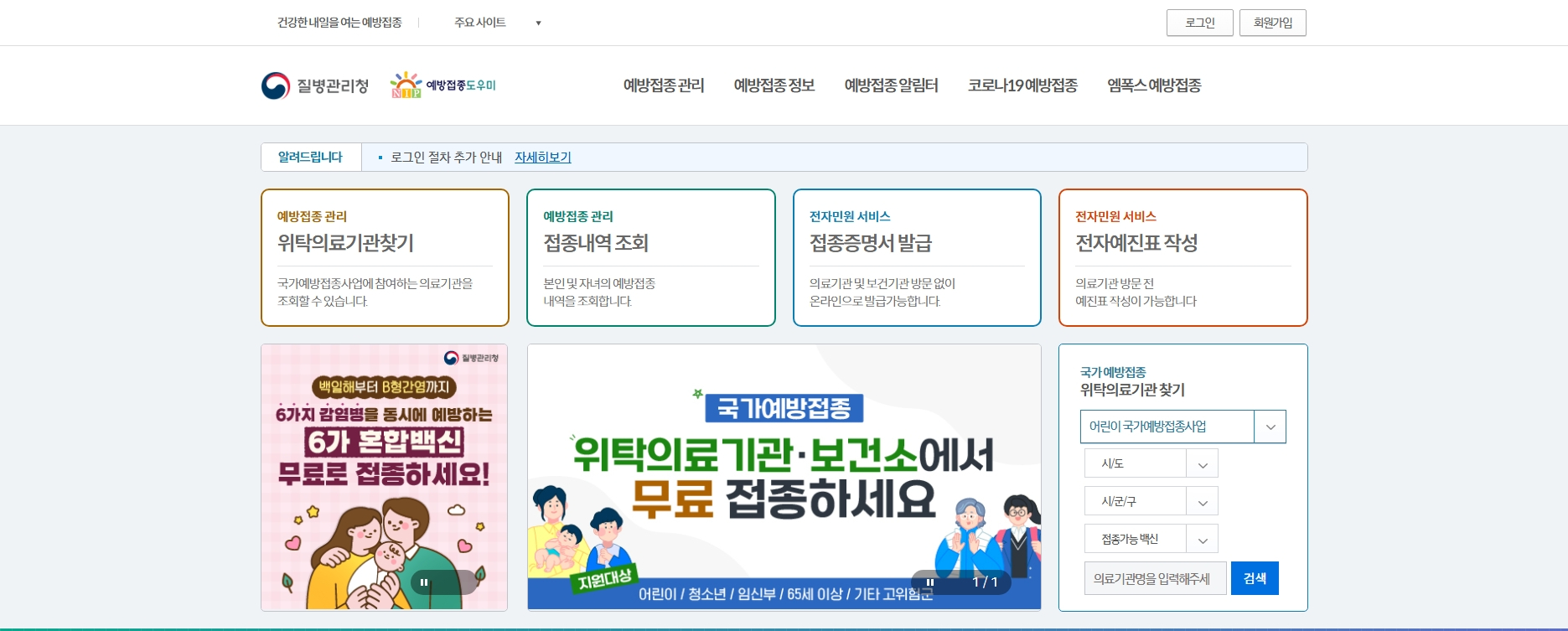This screenshot has height=631, width=1568.
Task: Pause the 국가예방접종 main banner slideshow
Action: tap(929, 582)
